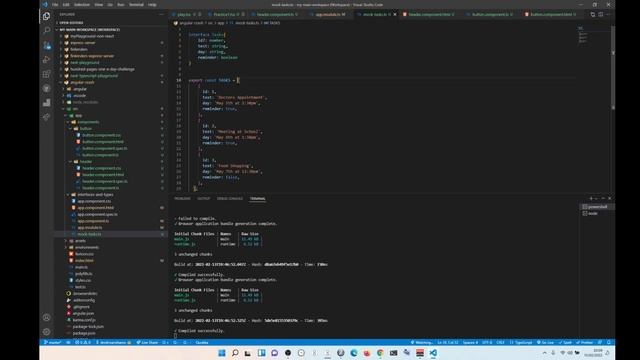Collapse the components folder

pyautogui.click(x=88, y=122)
